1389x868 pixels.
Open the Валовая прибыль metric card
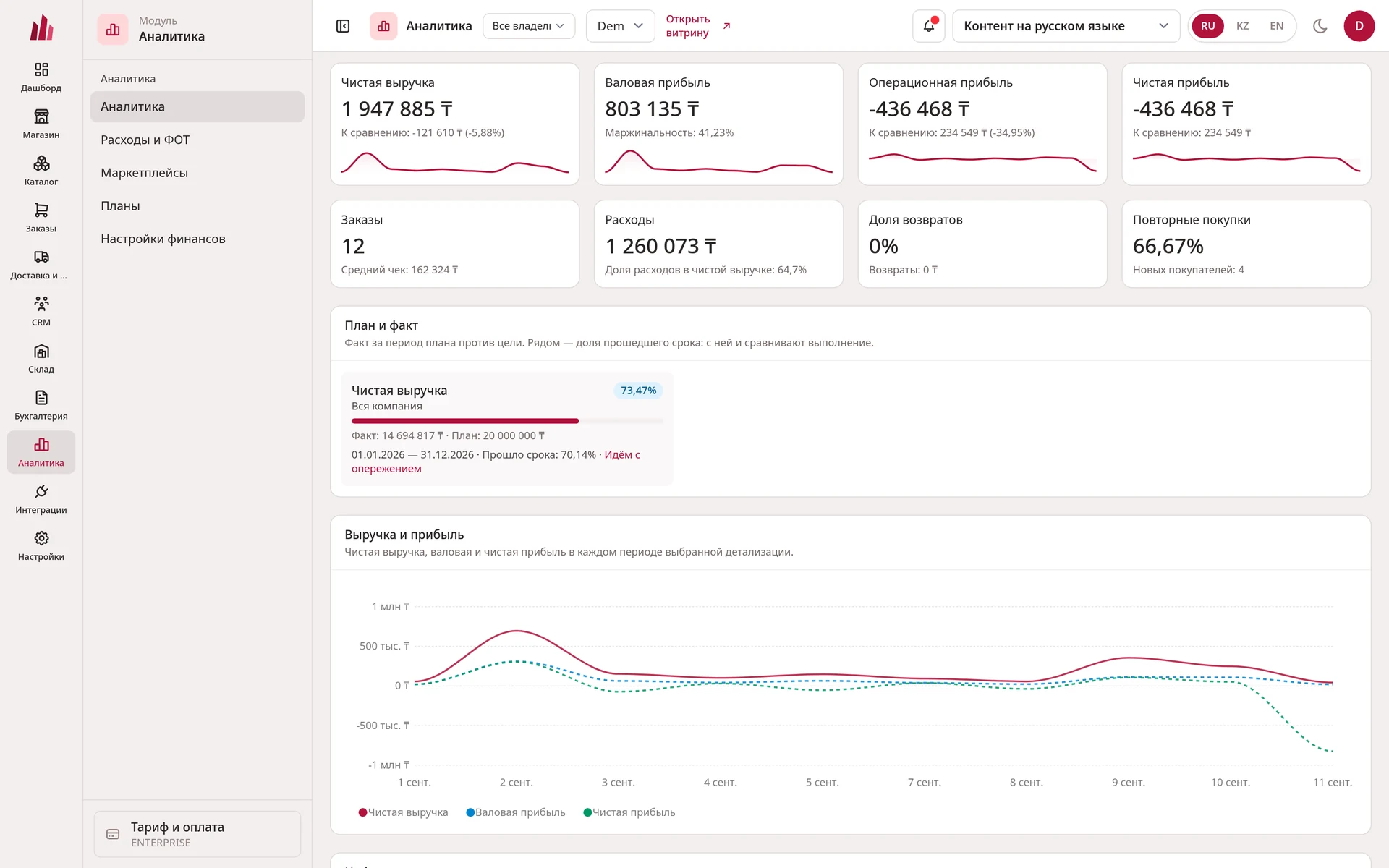718,124
